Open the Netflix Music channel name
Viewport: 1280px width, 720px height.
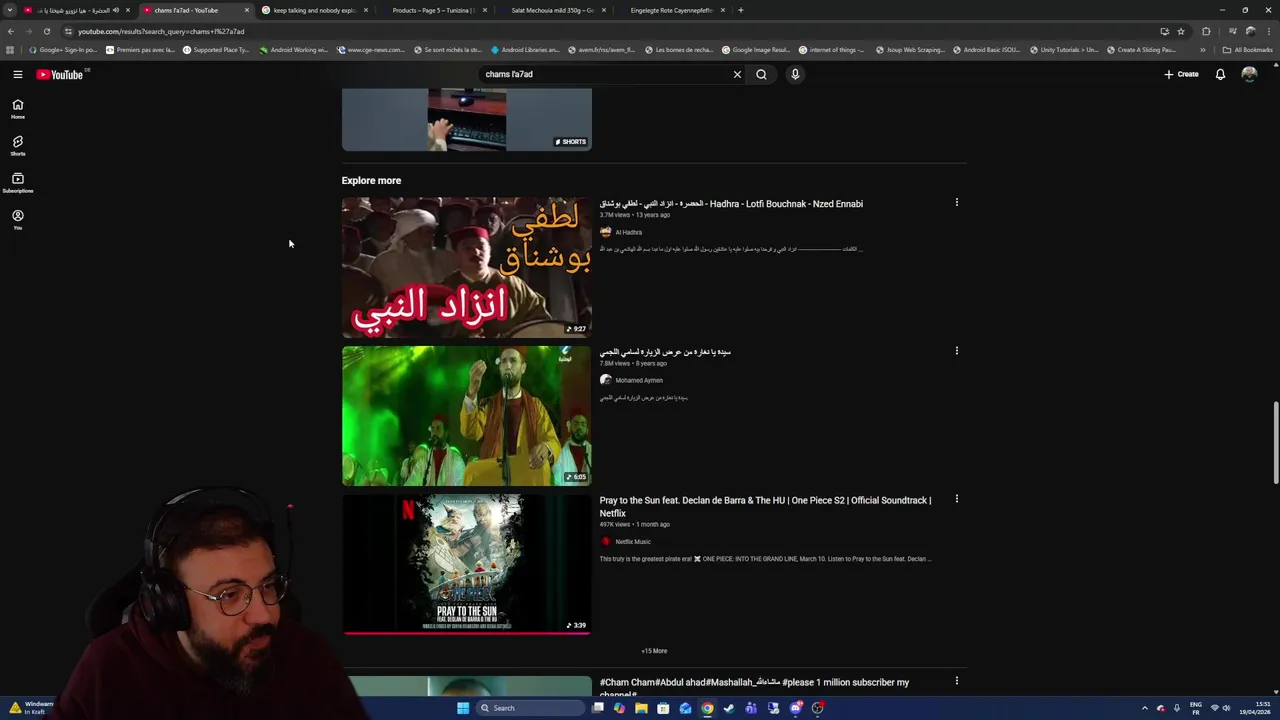tap(633, 542)
